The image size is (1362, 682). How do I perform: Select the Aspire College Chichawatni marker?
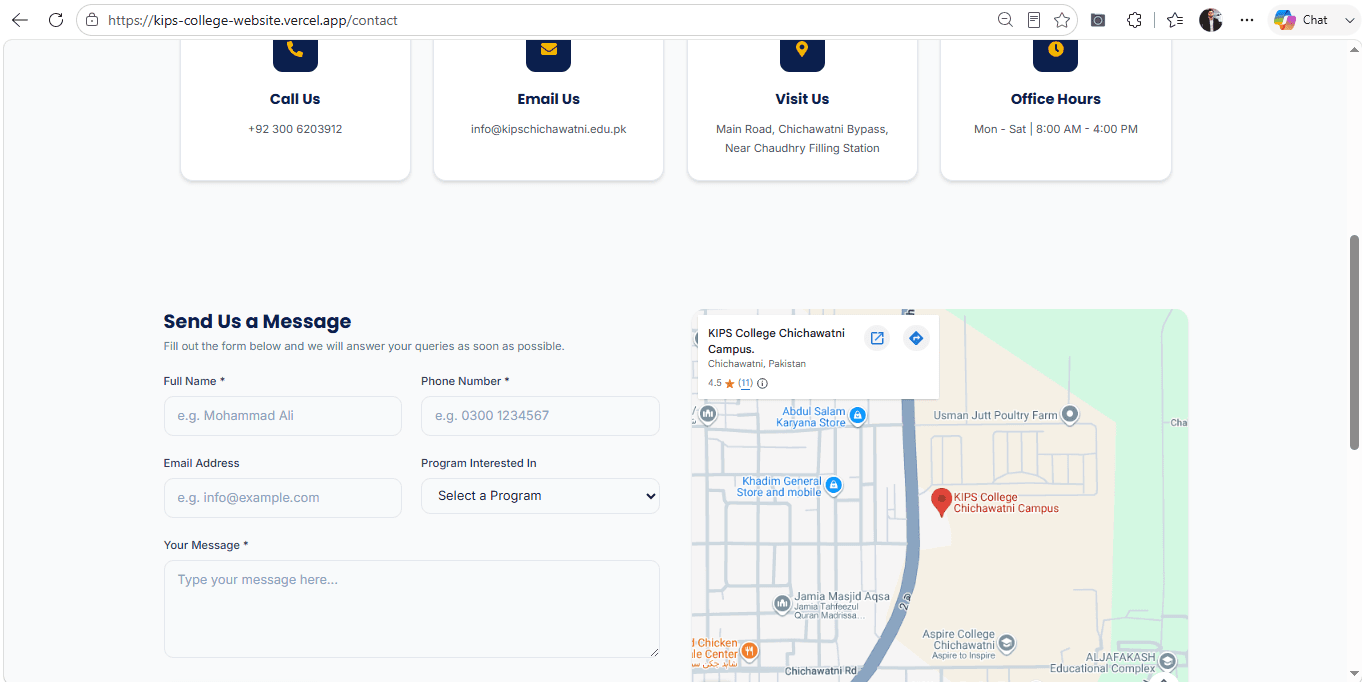1007,642
